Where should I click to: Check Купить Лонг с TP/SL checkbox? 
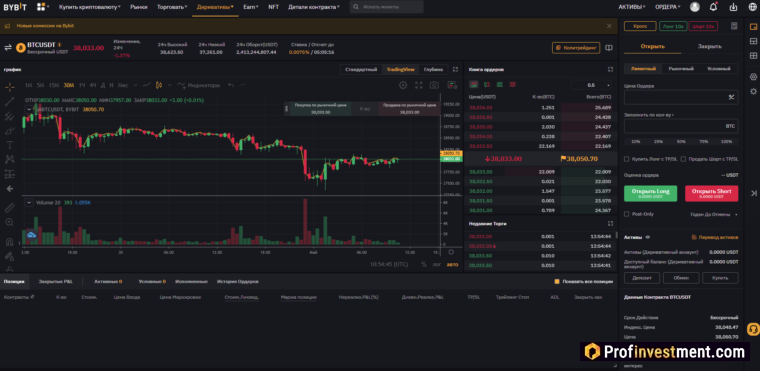click(x=627, y=159)
